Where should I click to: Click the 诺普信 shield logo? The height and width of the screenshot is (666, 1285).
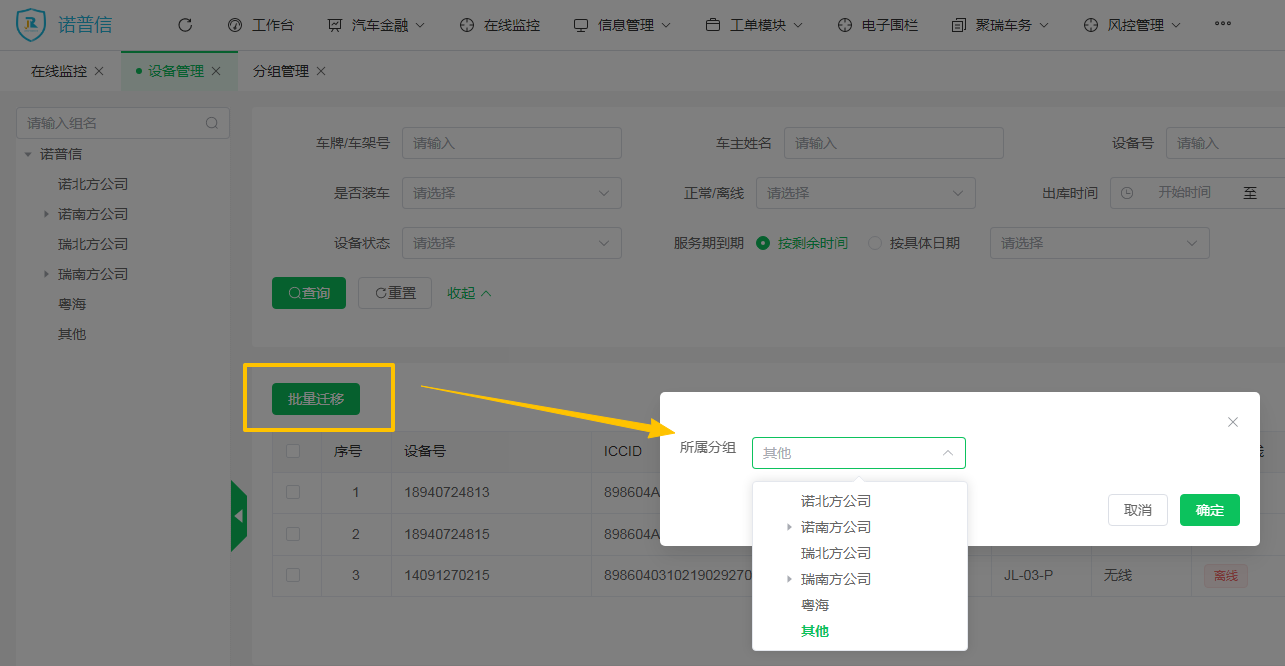[32, 24]
